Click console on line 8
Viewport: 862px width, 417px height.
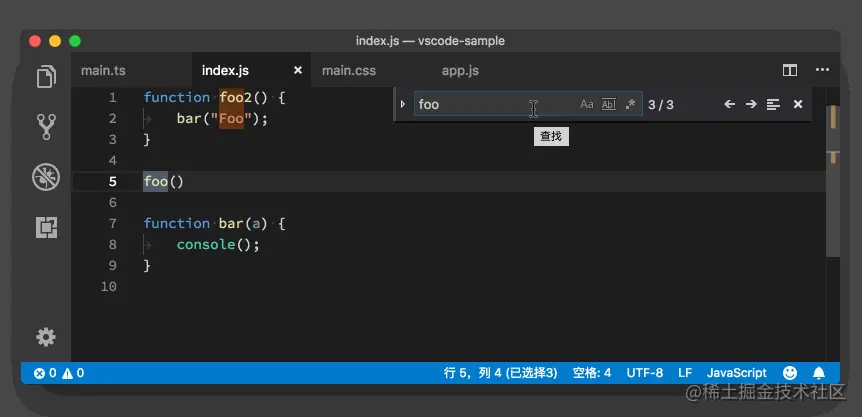coord(206,244)
